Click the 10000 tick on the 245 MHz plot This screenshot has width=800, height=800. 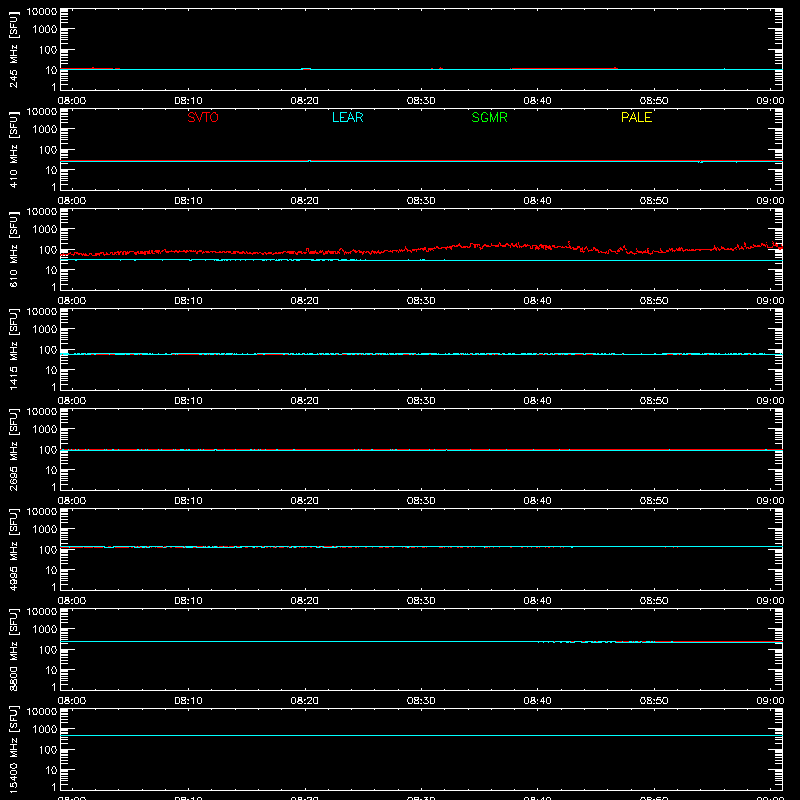point(42,12)
